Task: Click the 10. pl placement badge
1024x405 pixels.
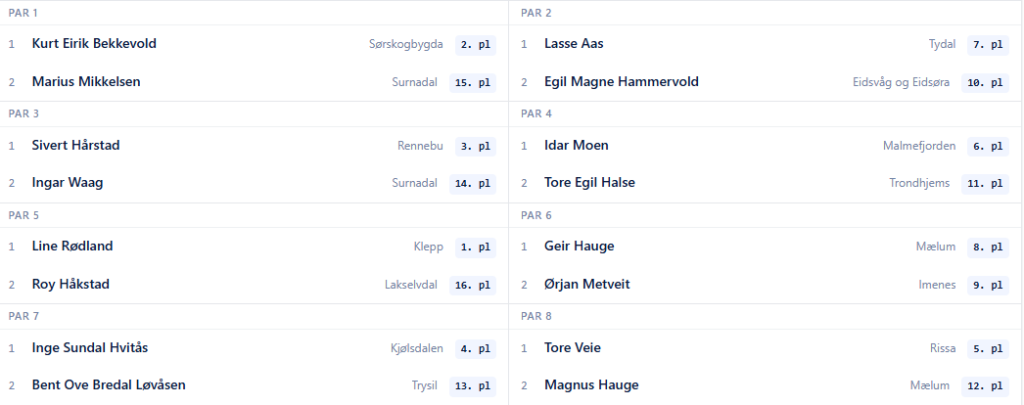Action: click(x=985, y=83)
